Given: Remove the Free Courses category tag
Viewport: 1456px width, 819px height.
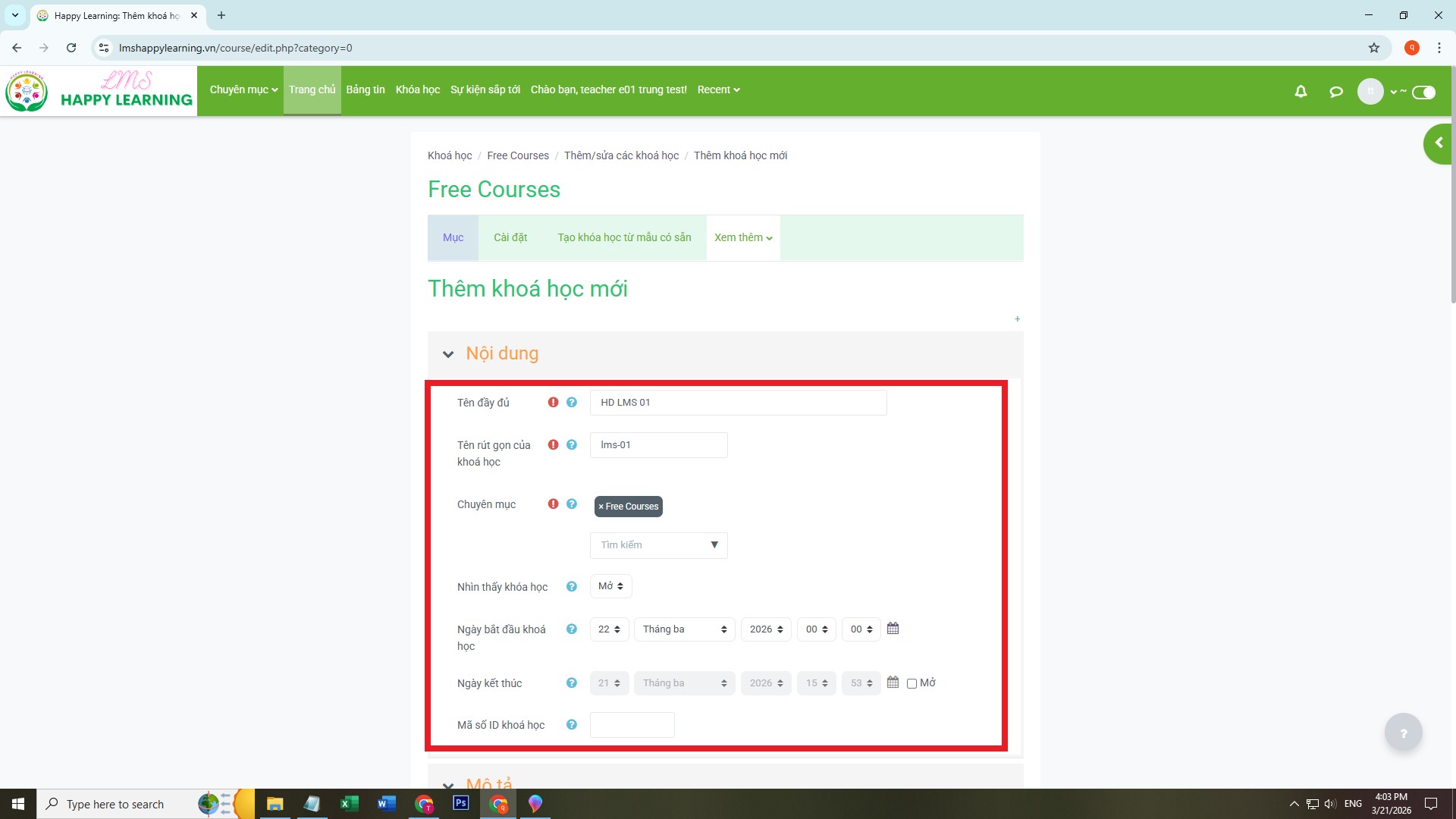Looking at the screenshot, I should coord(601,507).
